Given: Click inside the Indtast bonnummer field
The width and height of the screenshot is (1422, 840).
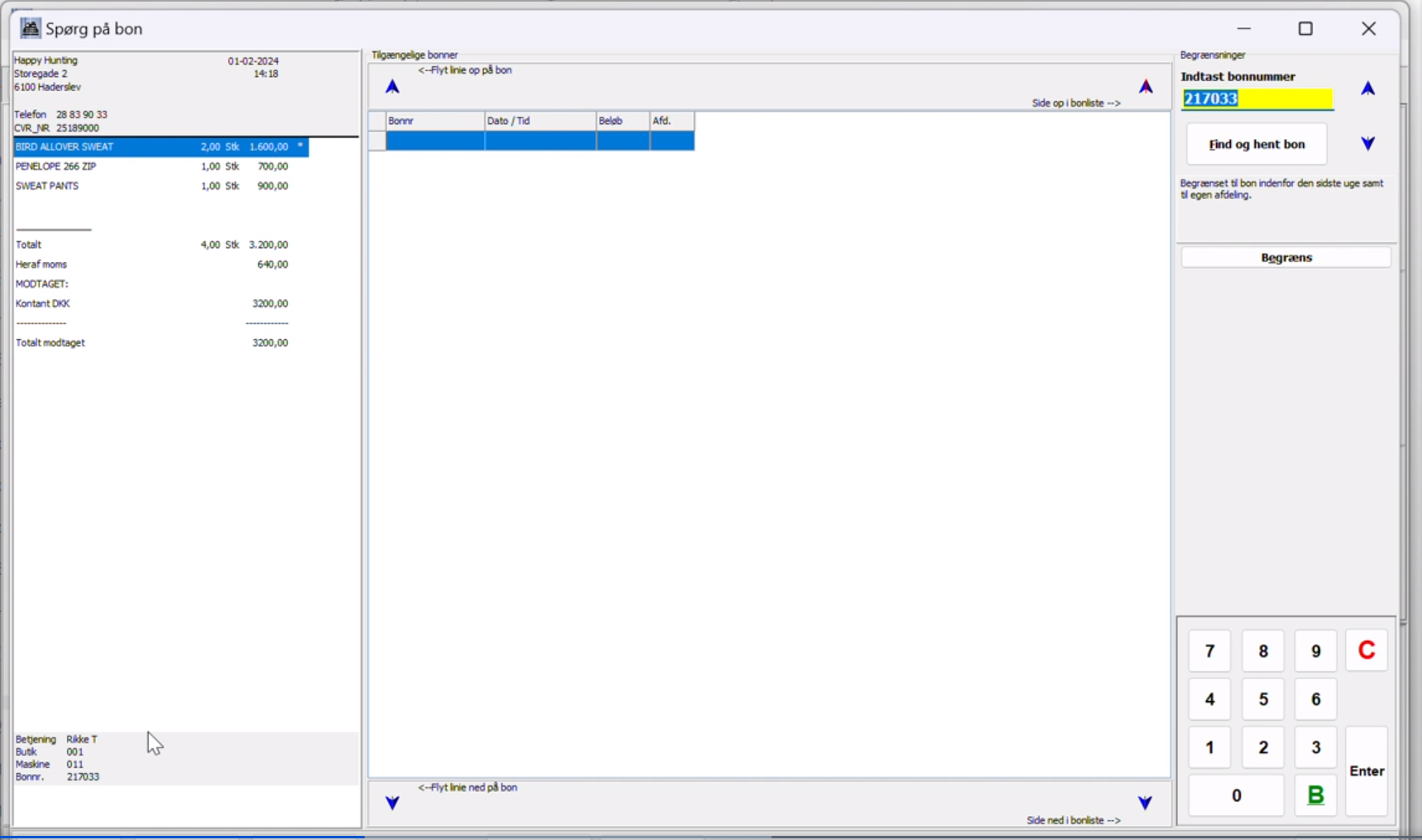Looking at the screenshot, I should pyautogui.click(x=1256, y=99).
